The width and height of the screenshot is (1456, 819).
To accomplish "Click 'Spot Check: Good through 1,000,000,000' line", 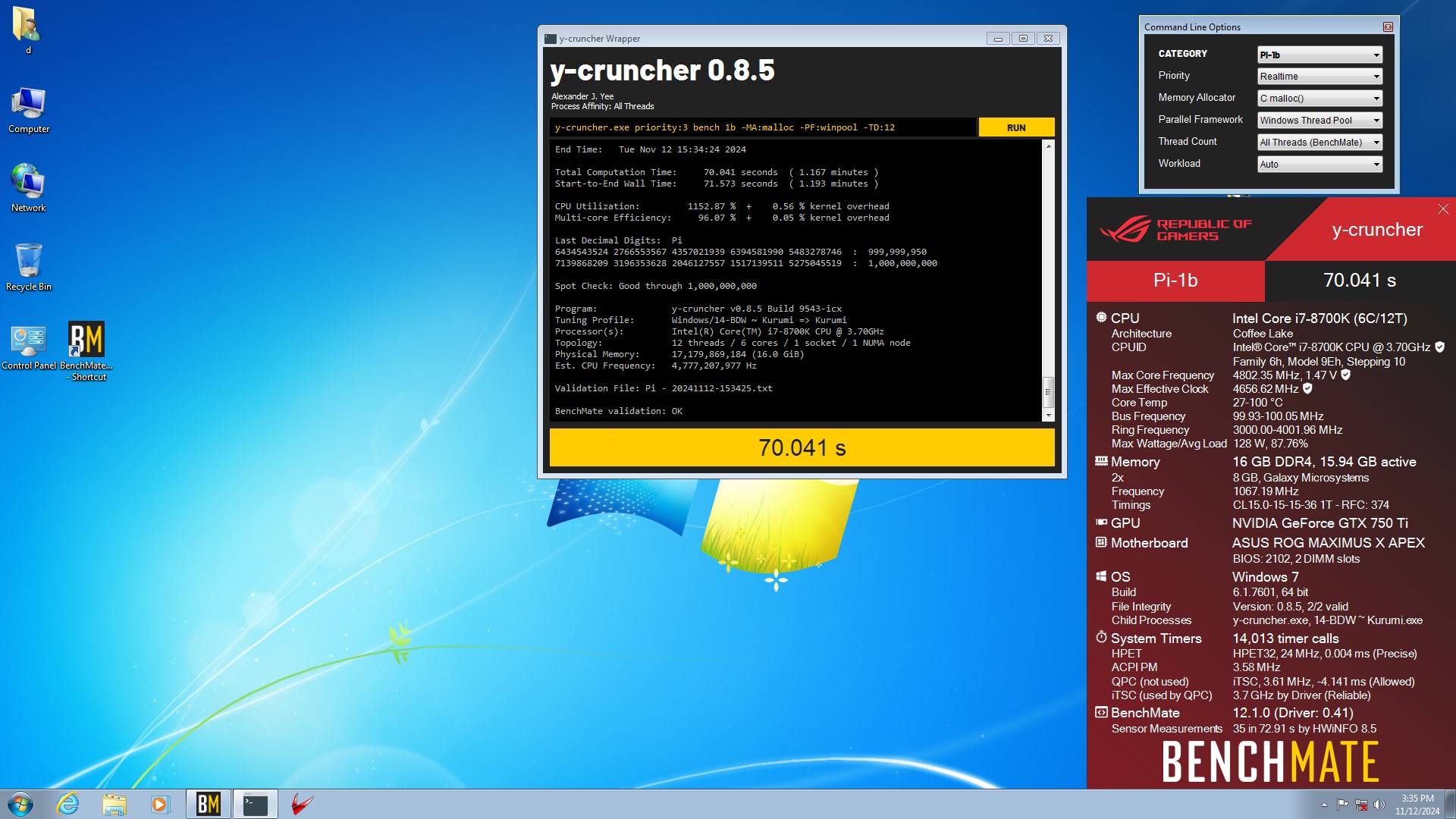I will click(x=656, y=286).
